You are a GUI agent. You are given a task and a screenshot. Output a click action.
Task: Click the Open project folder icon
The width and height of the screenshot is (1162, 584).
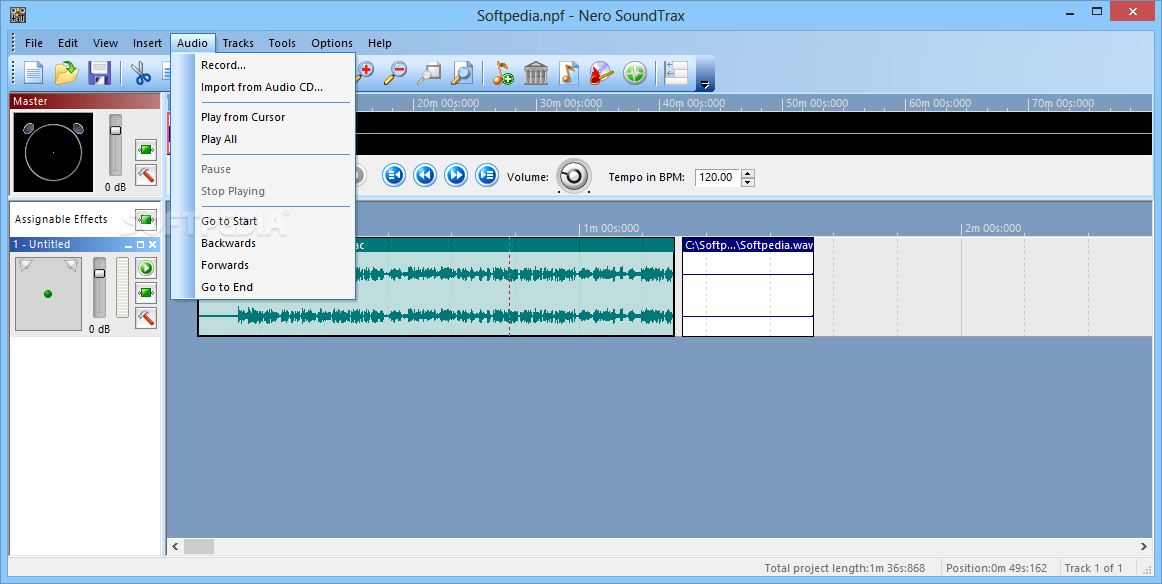(67, 73)
